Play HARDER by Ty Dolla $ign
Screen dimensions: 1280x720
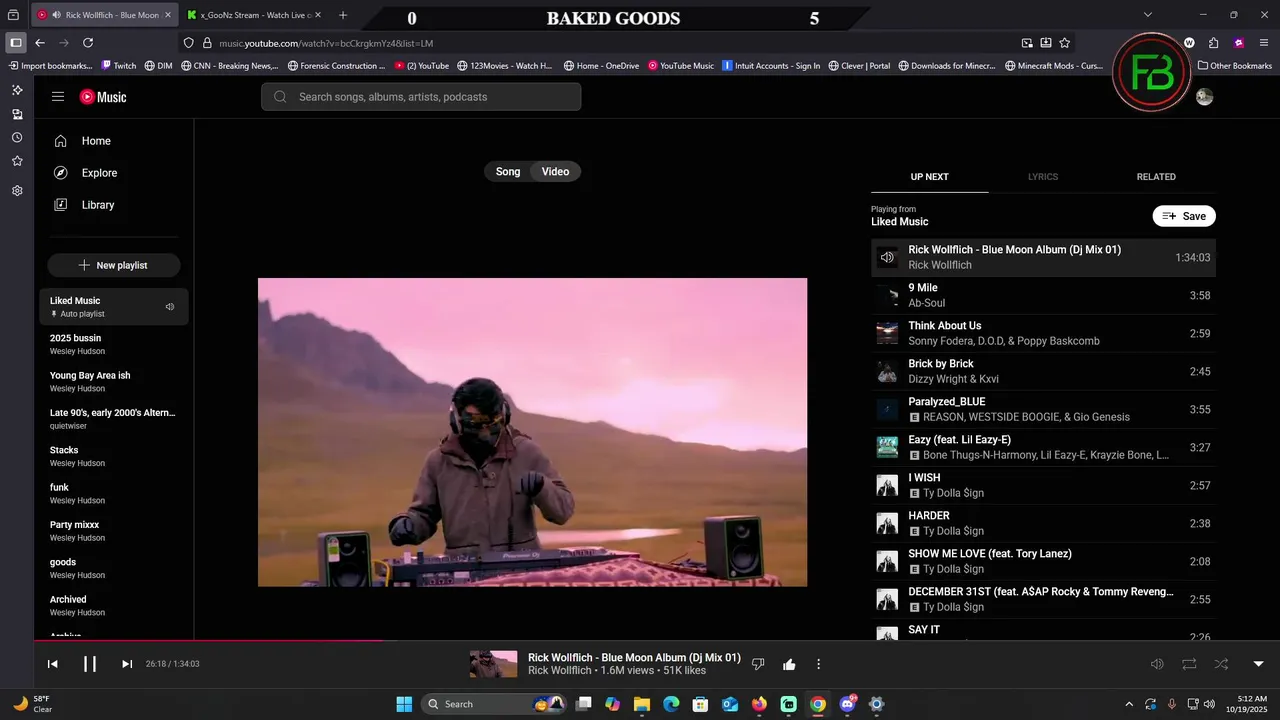(x=1043, y=523)
